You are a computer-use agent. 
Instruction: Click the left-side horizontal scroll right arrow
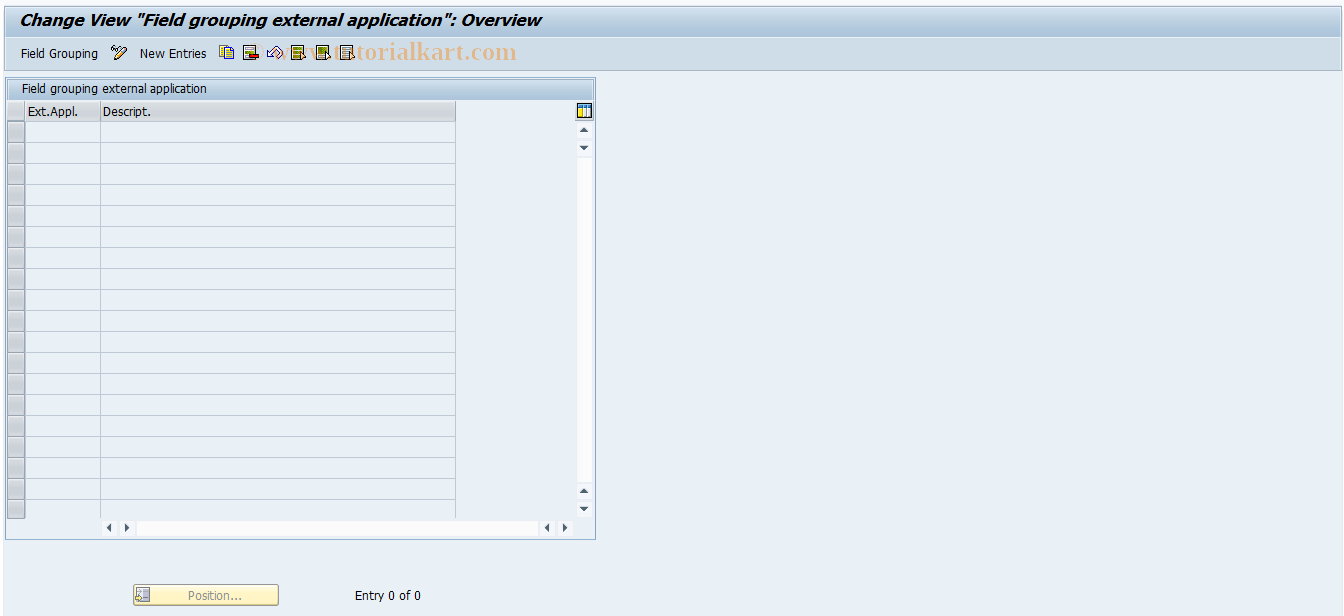(126, 527)
